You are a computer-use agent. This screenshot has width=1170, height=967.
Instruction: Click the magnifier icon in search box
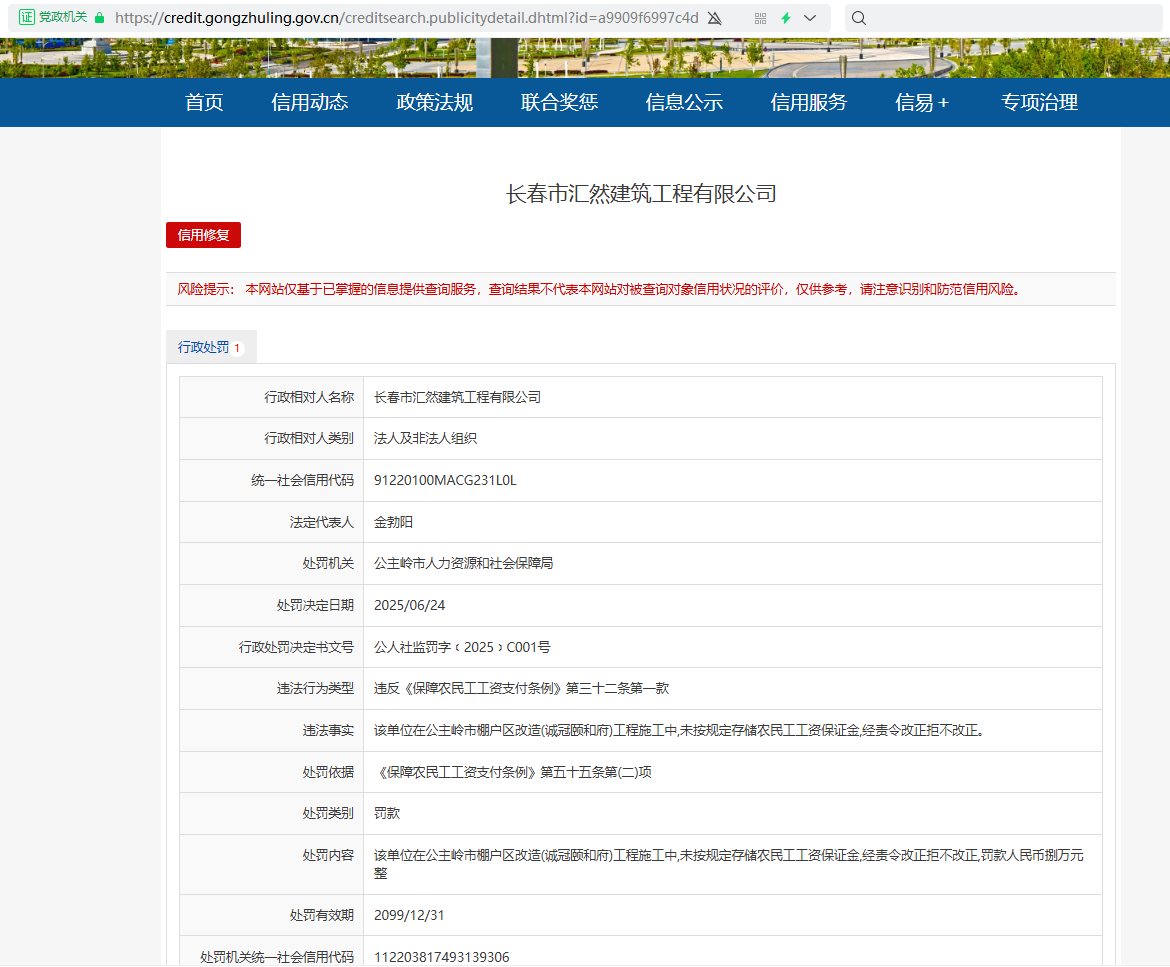(x=859, y=18)
